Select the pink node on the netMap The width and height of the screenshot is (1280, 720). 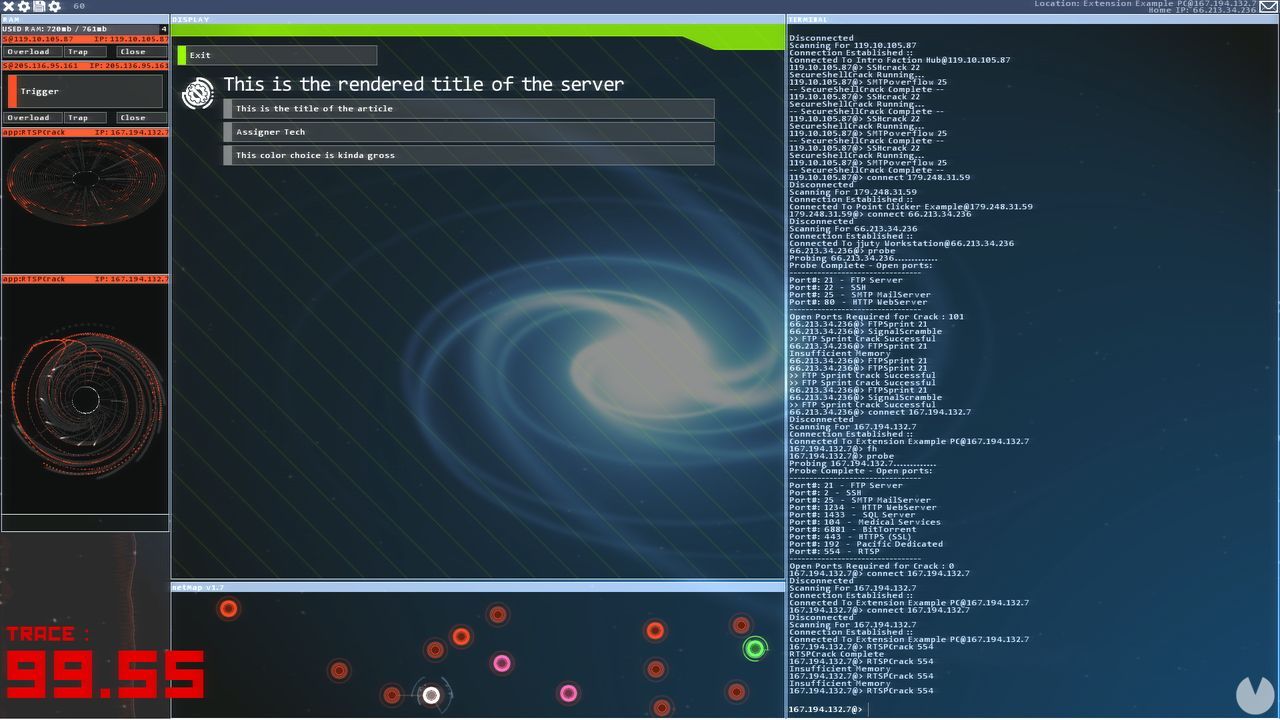click(500, 662)
